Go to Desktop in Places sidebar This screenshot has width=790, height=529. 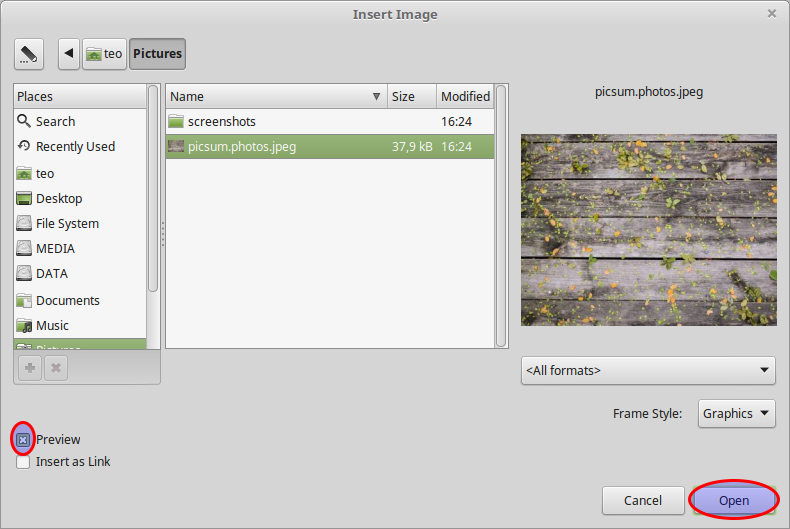(x=59, y=198)
